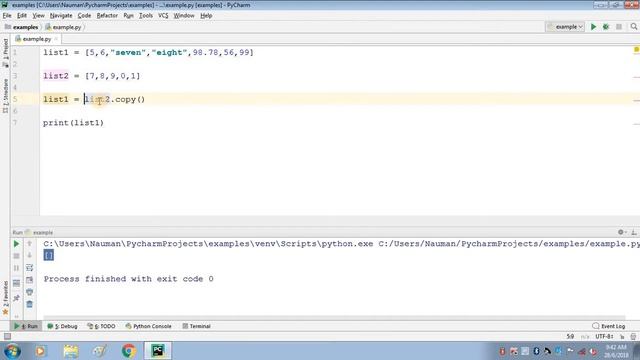Open the Navigate menu

click(x=61, y=16)
